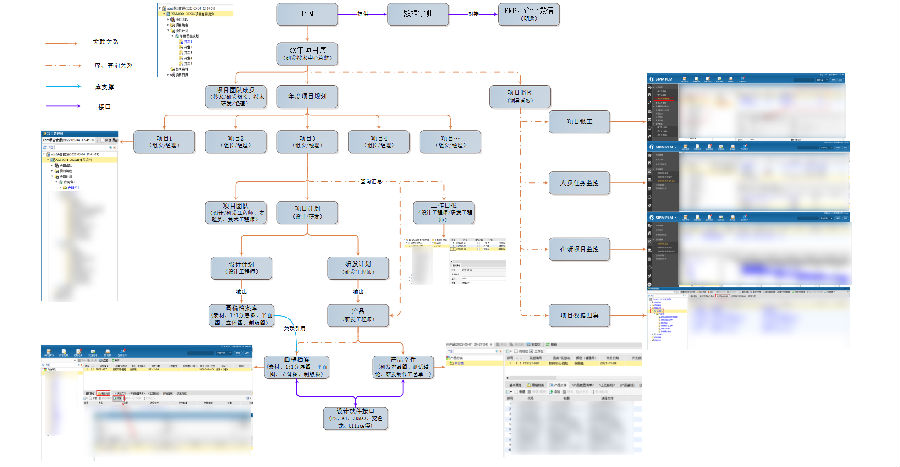Click the 人员任务查询 node
900x467 pixels.
[x=579, y=183]
